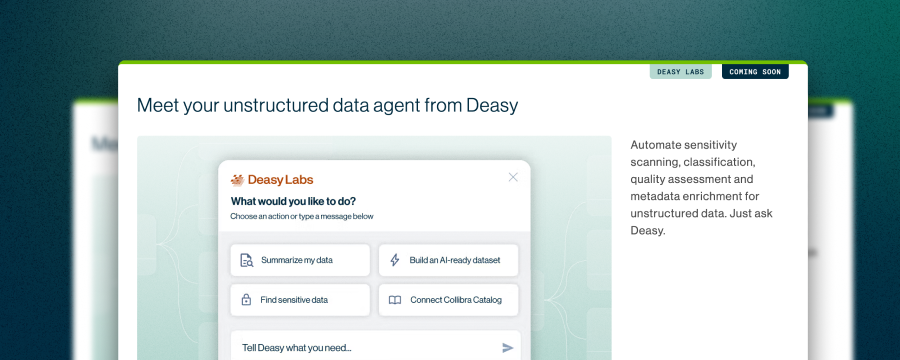Select Summarize my data action
This screenshot has width=900, height=360.
coord(300,260)
